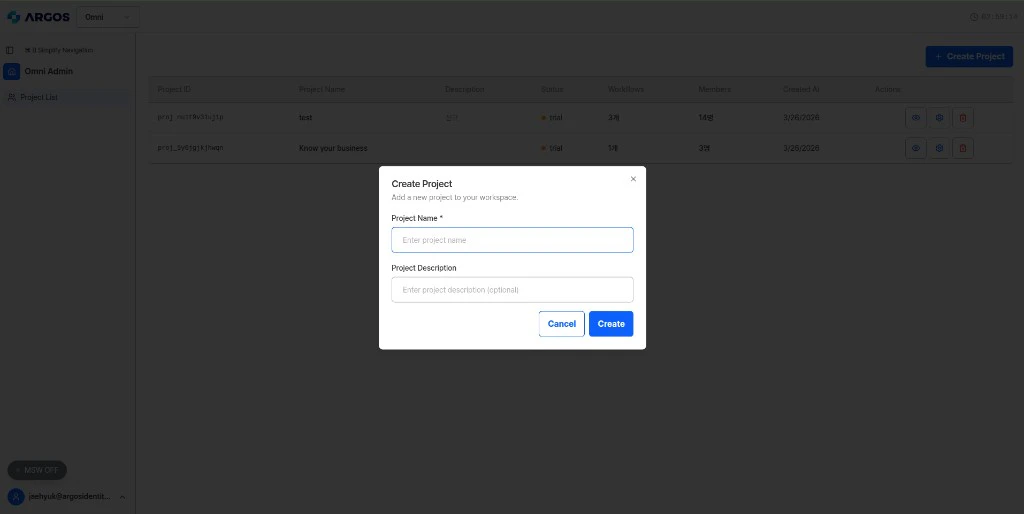1024x514 pixels.
Task: Click project ID proj_5y6igikjhwqn
Action: pyautogui.click(x=191, y=148)
